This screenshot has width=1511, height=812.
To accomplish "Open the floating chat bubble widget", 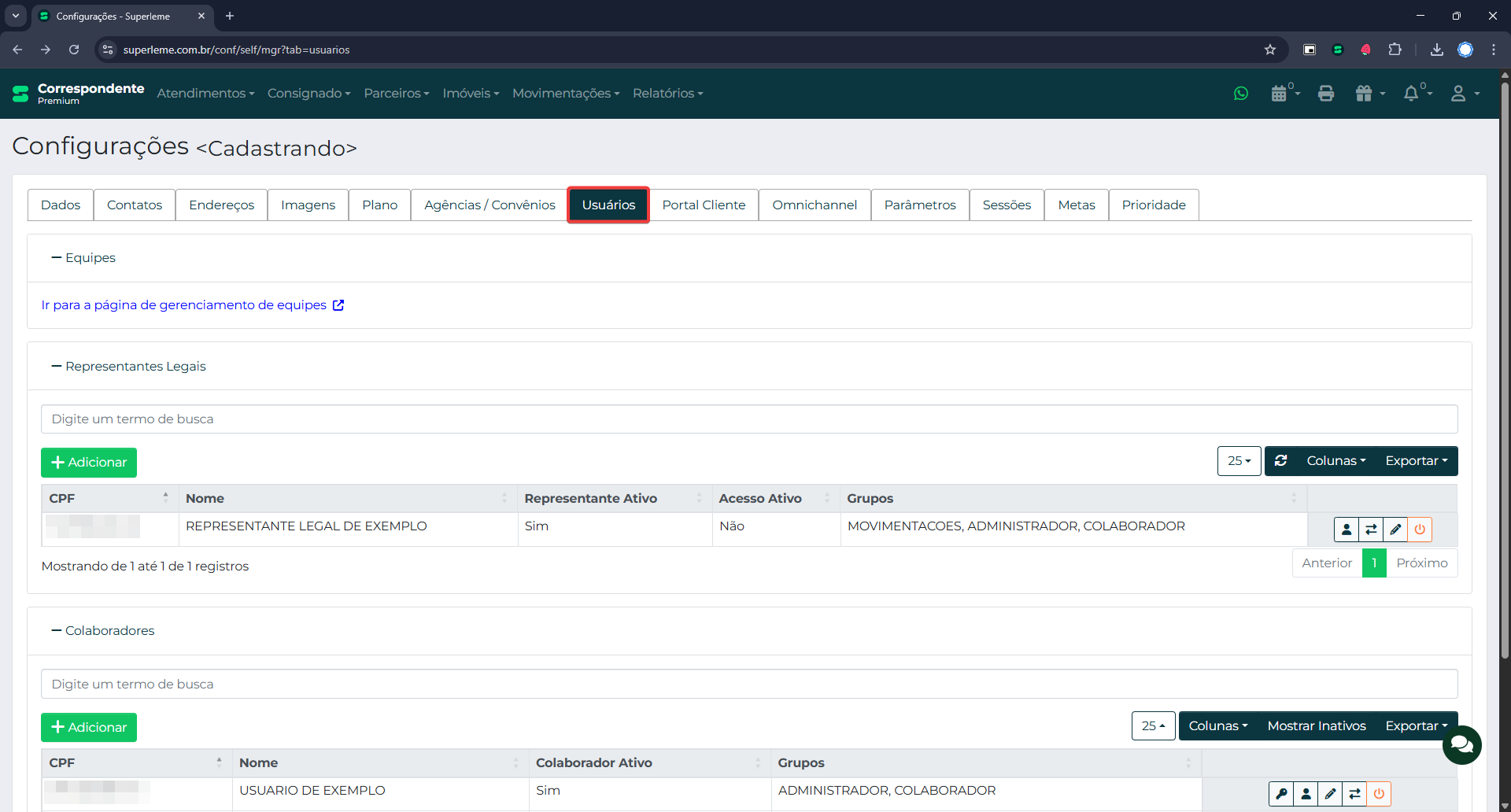I will coord(1461,744).
